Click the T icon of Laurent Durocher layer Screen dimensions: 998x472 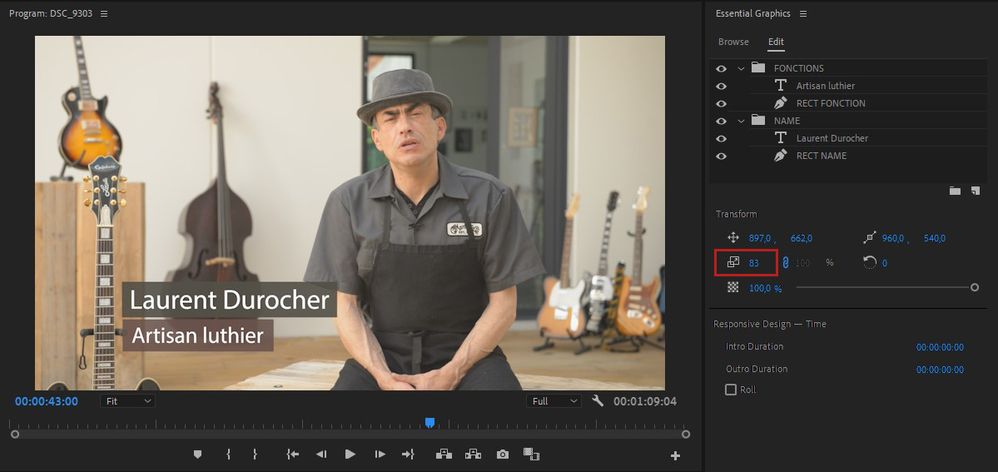click(x=780, y=137)
